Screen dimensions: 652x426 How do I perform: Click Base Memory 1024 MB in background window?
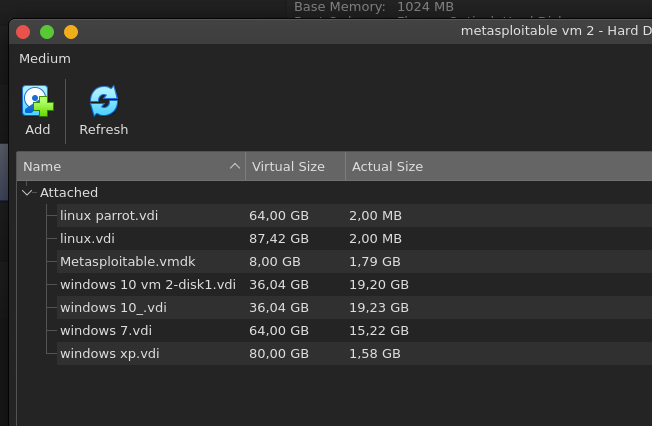click(x=374, y=7)
